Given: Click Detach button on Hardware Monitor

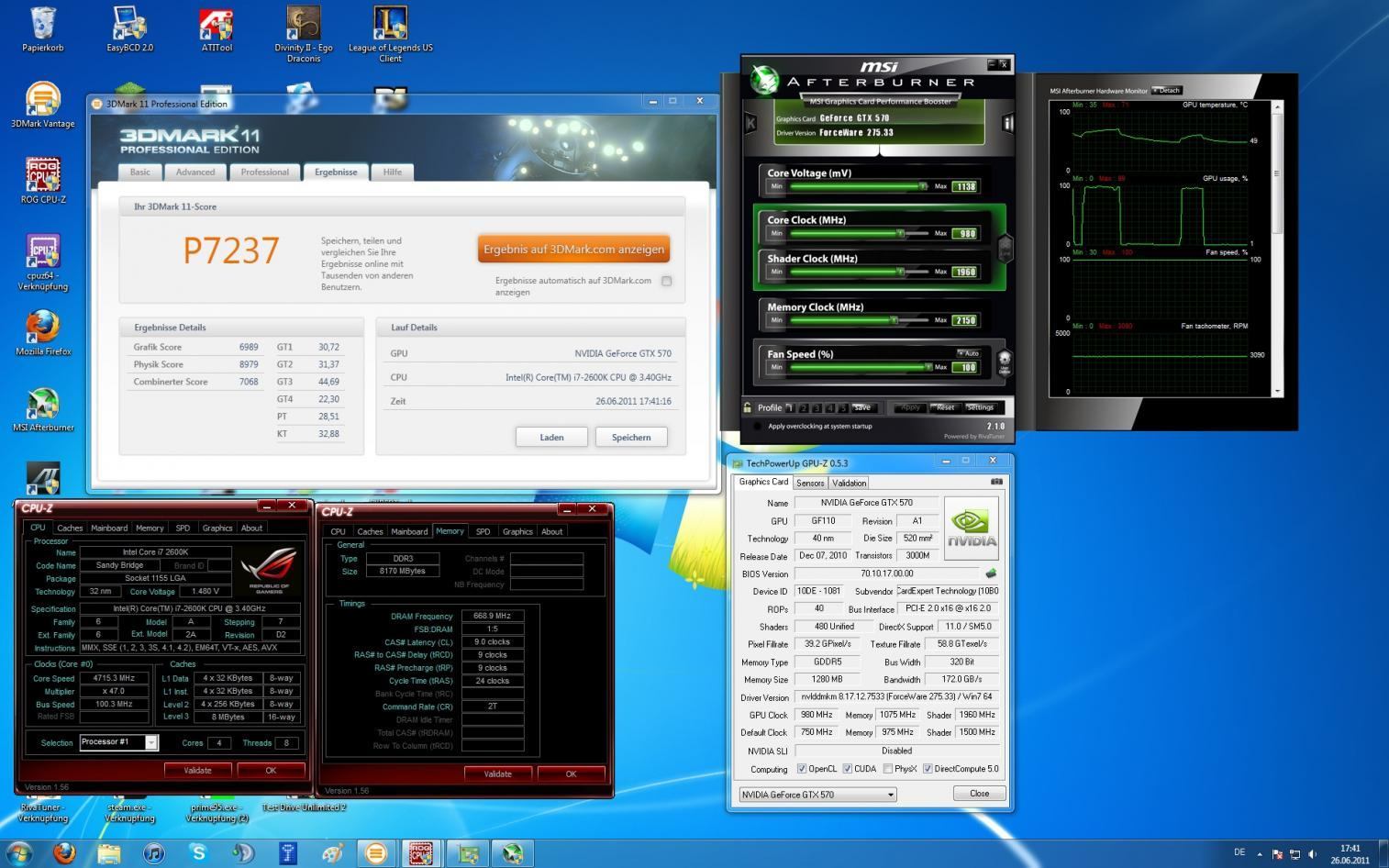Looking at the screenshot, I should (x=1167, y=91).
